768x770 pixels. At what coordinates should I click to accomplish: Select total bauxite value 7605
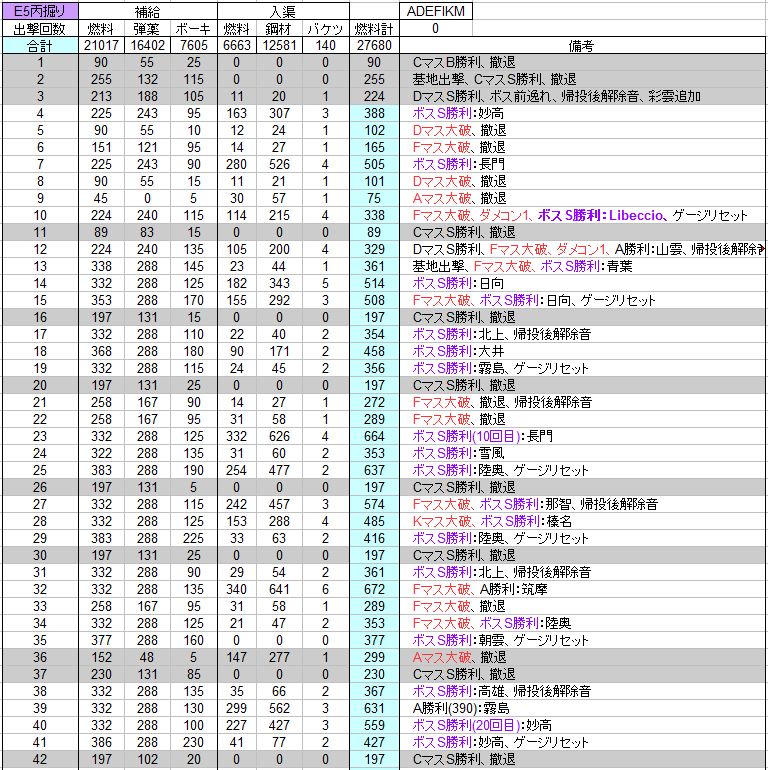[193, 46]
